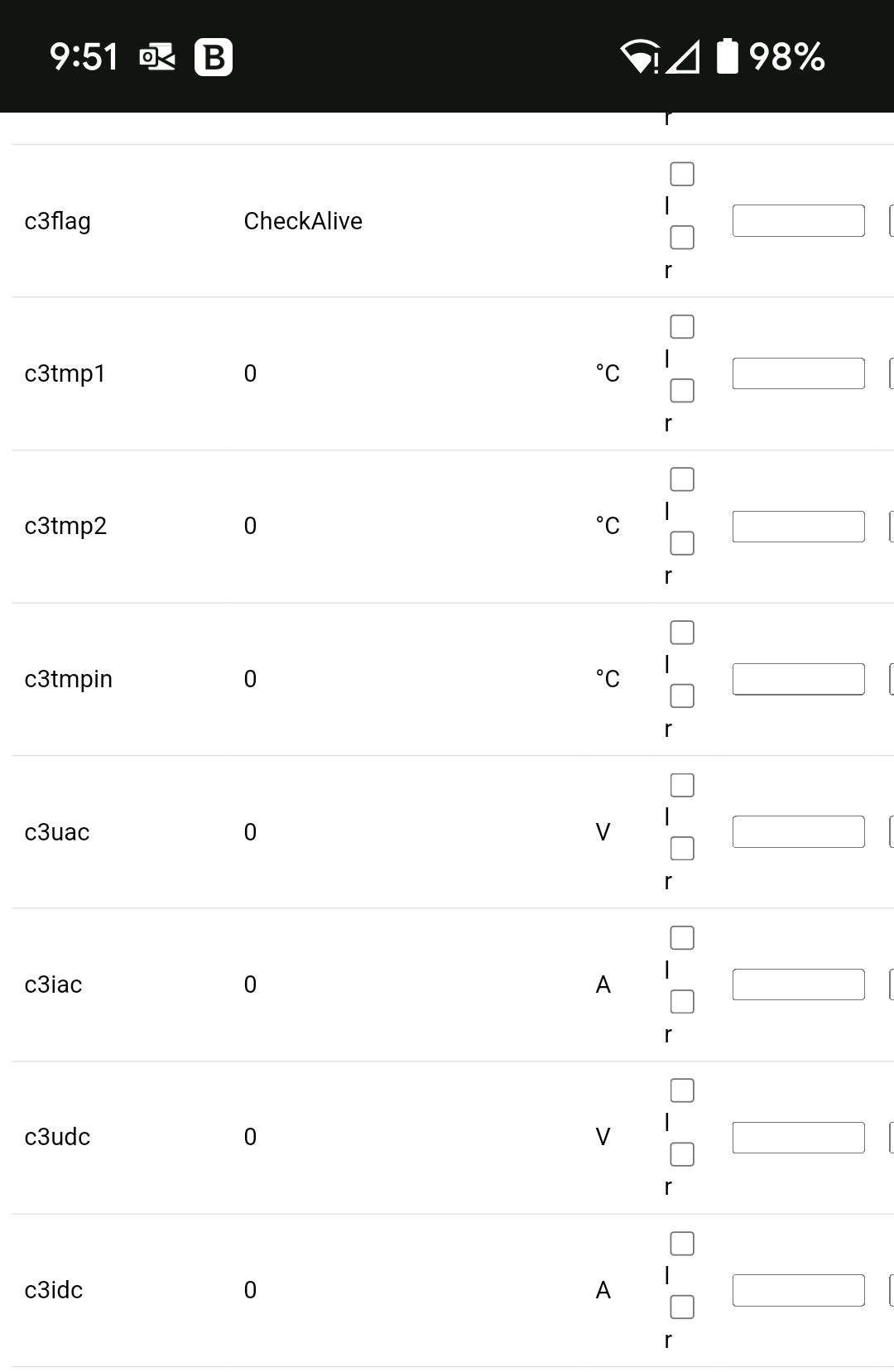Tick the upper checkbox in c3tmpin row

682,633
